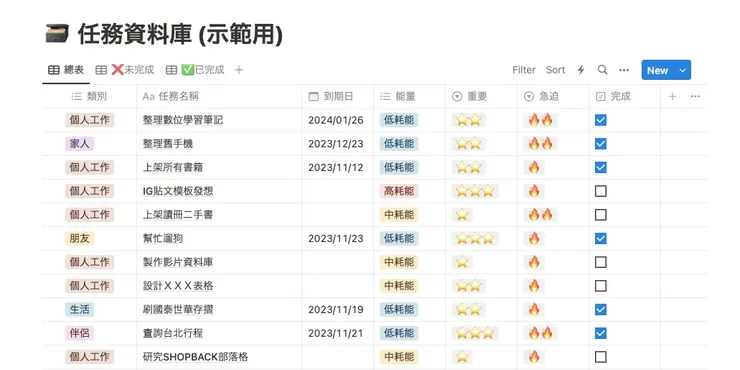
Task: Click the 朋友 category tag
Action: tap(79, 238)
